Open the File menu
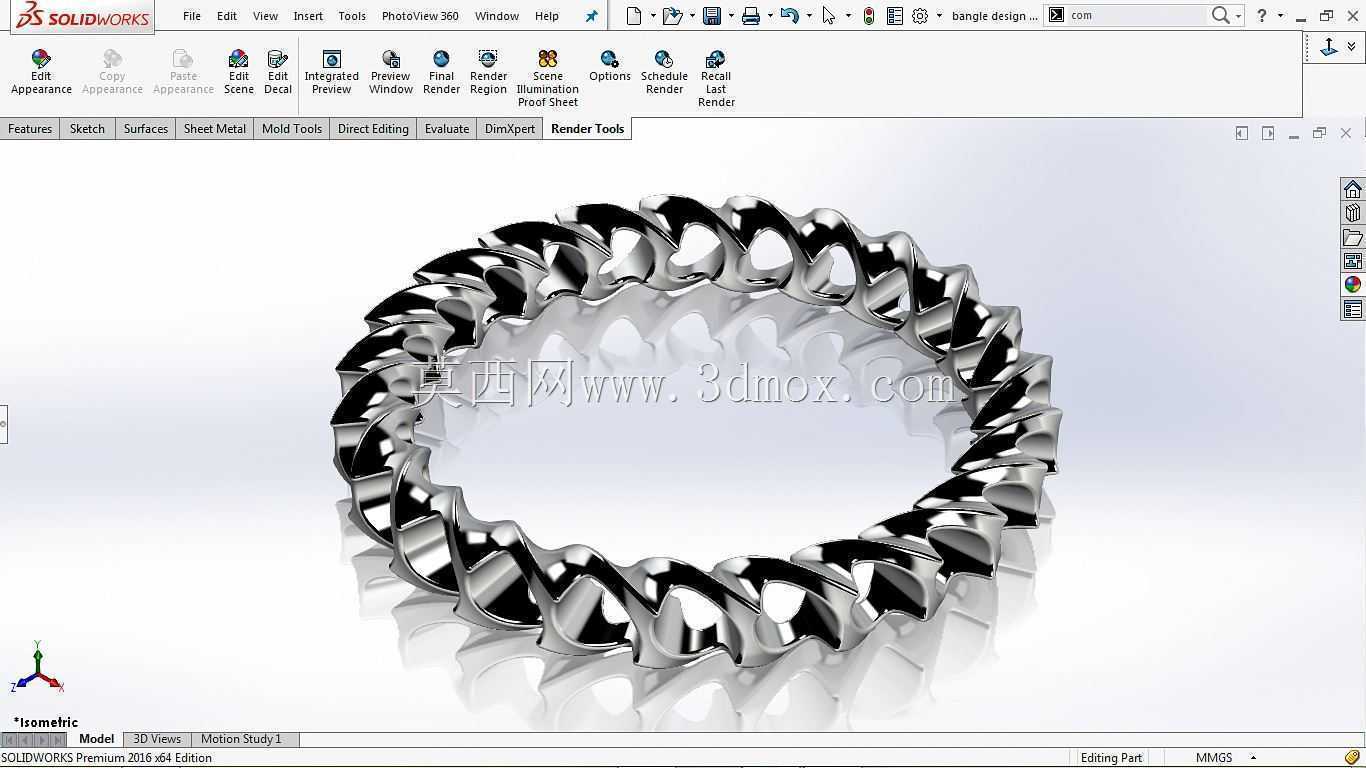Screen dimensions: 1366x768 tap(192, 16)
